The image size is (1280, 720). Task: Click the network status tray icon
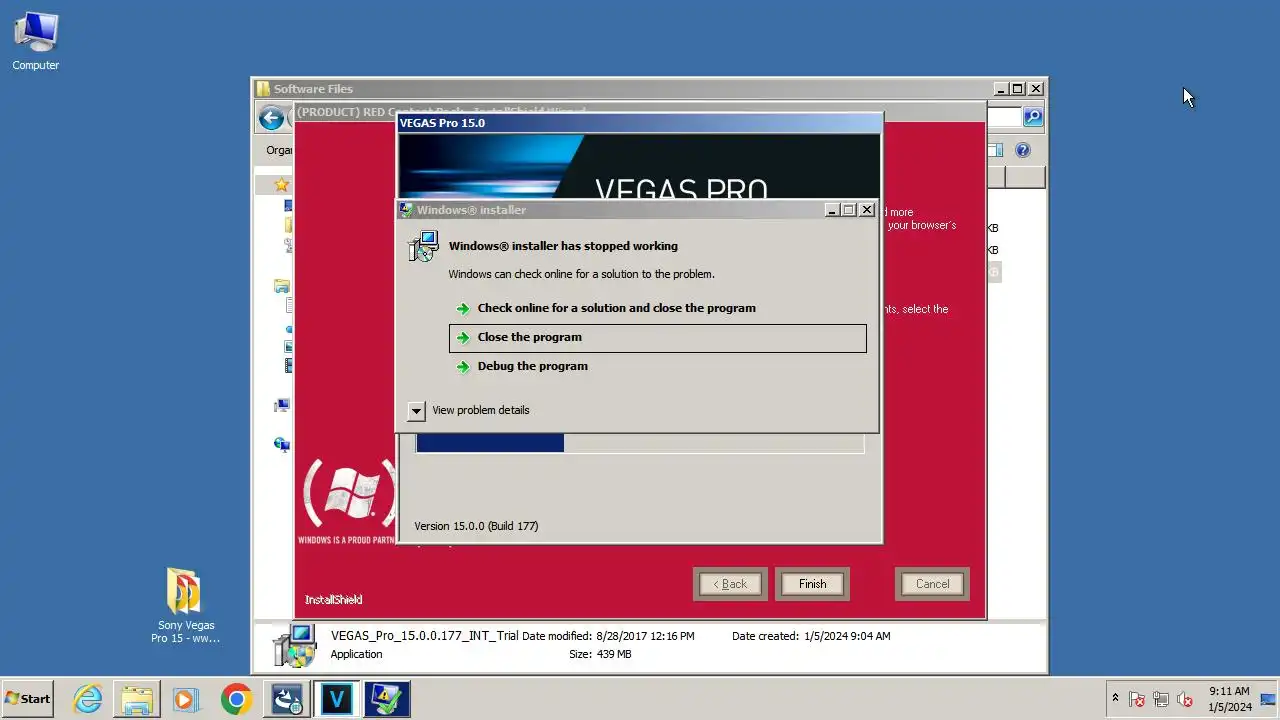[1161, 699]
